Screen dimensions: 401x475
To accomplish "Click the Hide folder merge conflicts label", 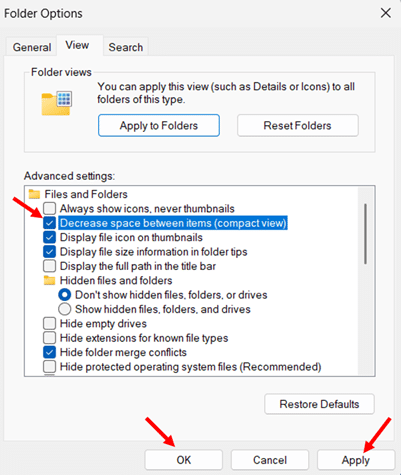I will (x=123, y=352).
